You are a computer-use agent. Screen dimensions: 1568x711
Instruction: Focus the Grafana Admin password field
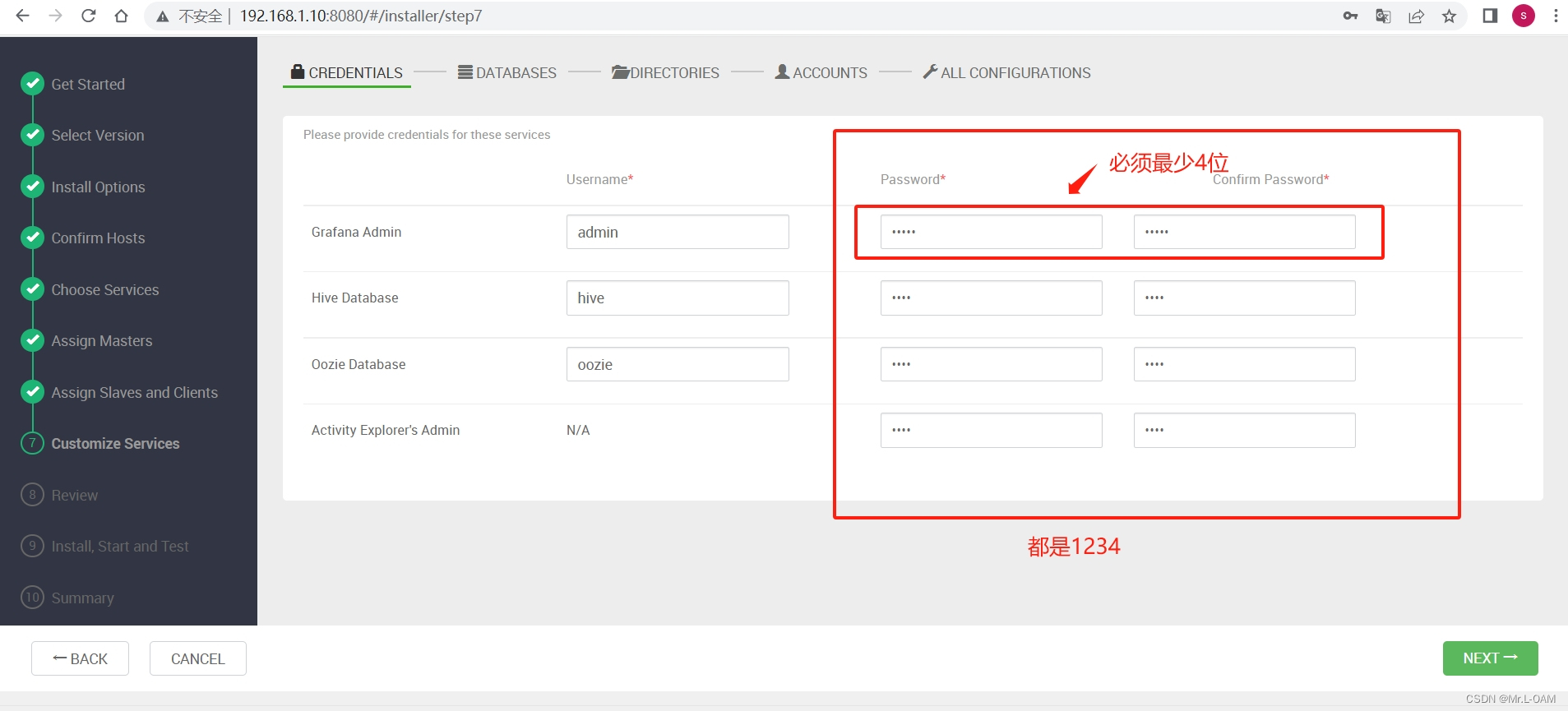[991, 232]
